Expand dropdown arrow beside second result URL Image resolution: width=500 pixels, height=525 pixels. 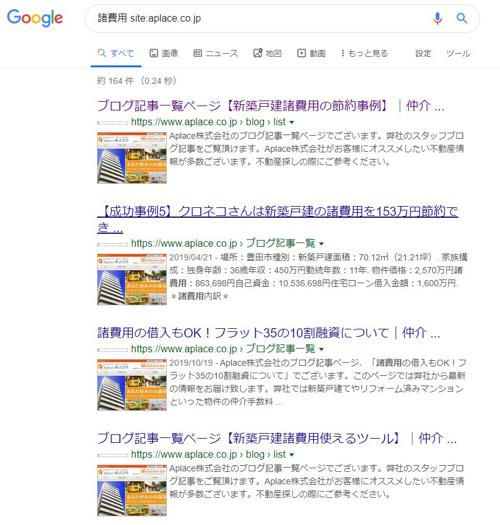coord(322,244)
